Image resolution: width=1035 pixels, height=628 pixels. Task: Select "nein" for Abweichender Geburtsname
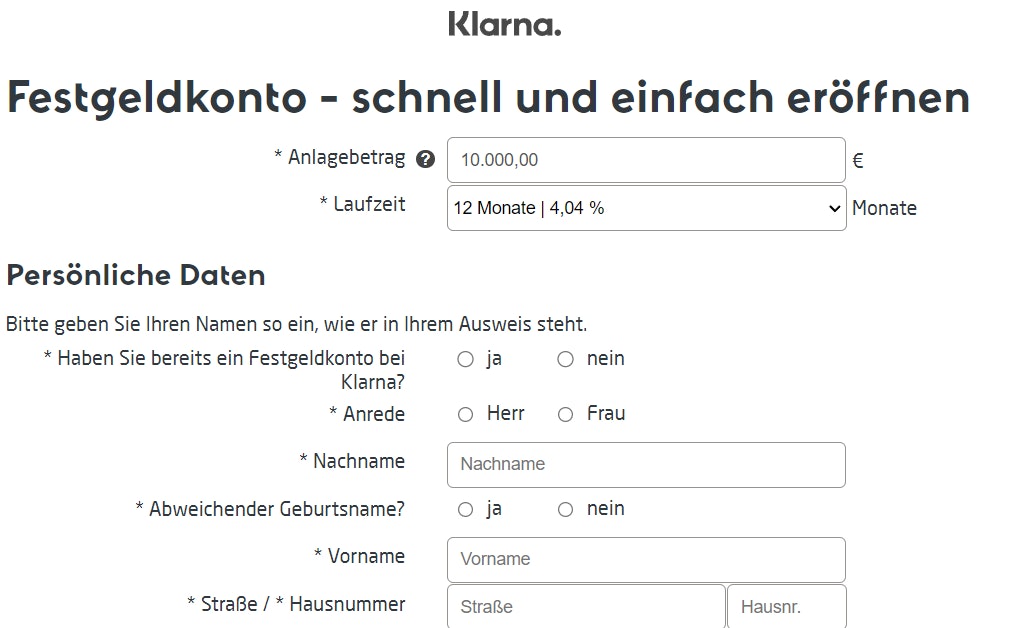pos(565,508)
